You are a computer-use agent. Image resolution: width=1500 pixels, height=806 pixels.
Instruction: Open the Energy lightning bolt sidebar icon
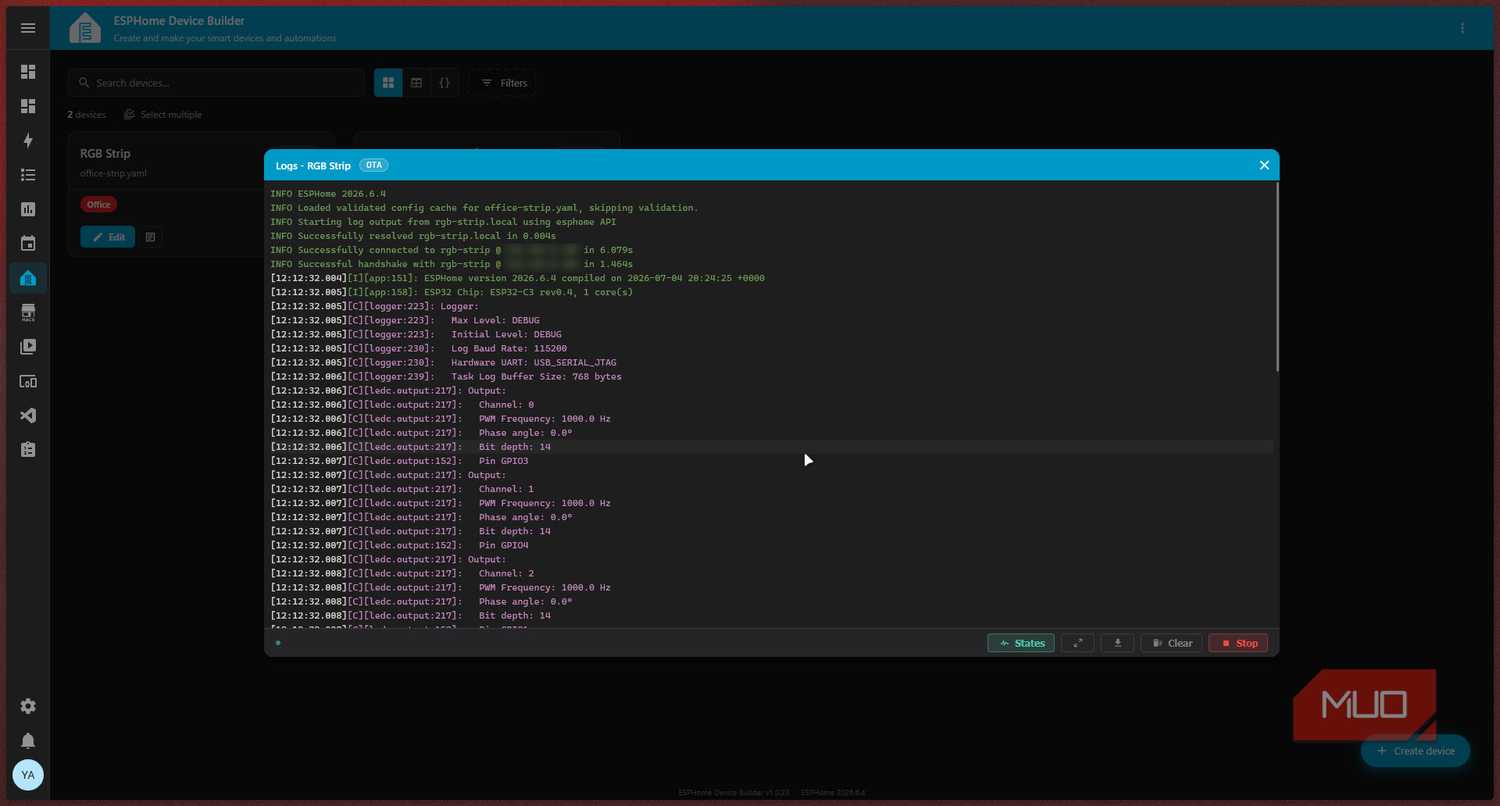click(28, 140)
